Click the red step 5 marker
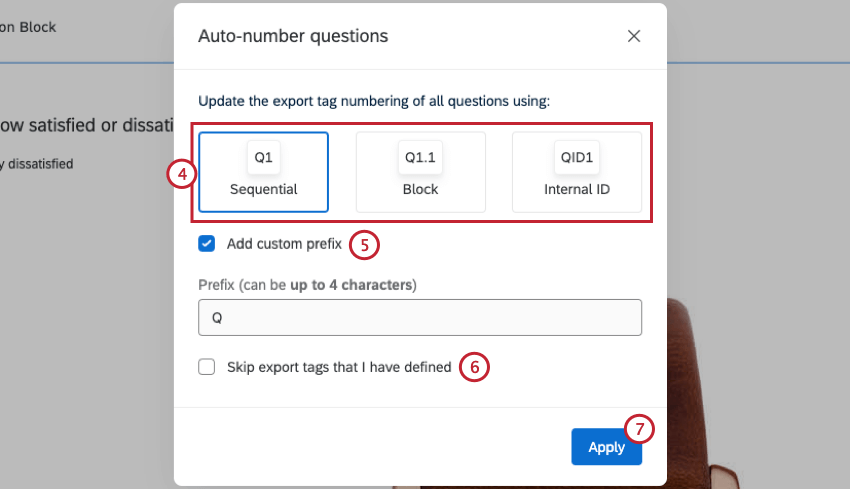The image size is (850, 489). (x=364, y=243)
